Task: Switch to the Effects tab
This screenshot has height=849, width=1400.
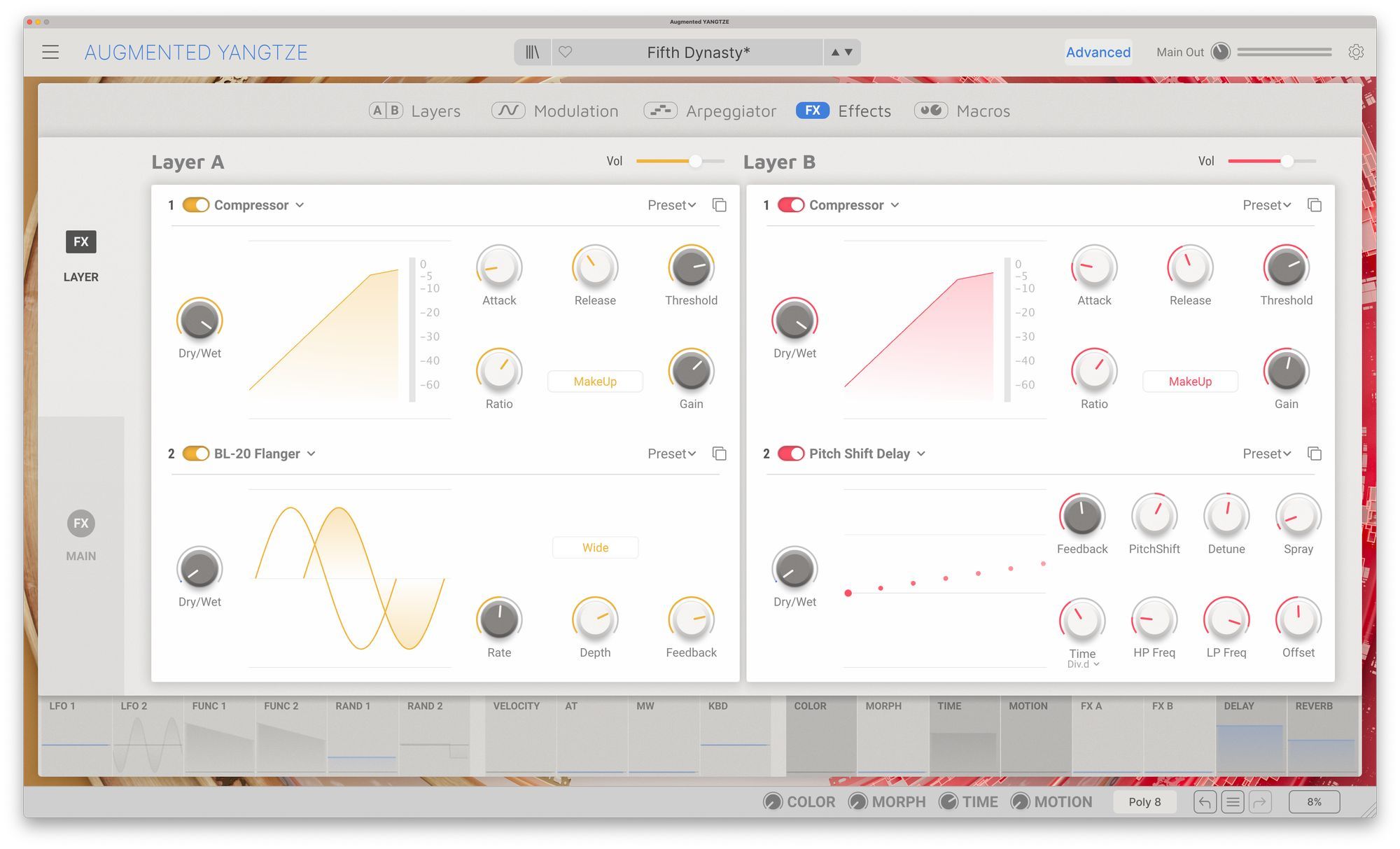Action: (843, 111)
